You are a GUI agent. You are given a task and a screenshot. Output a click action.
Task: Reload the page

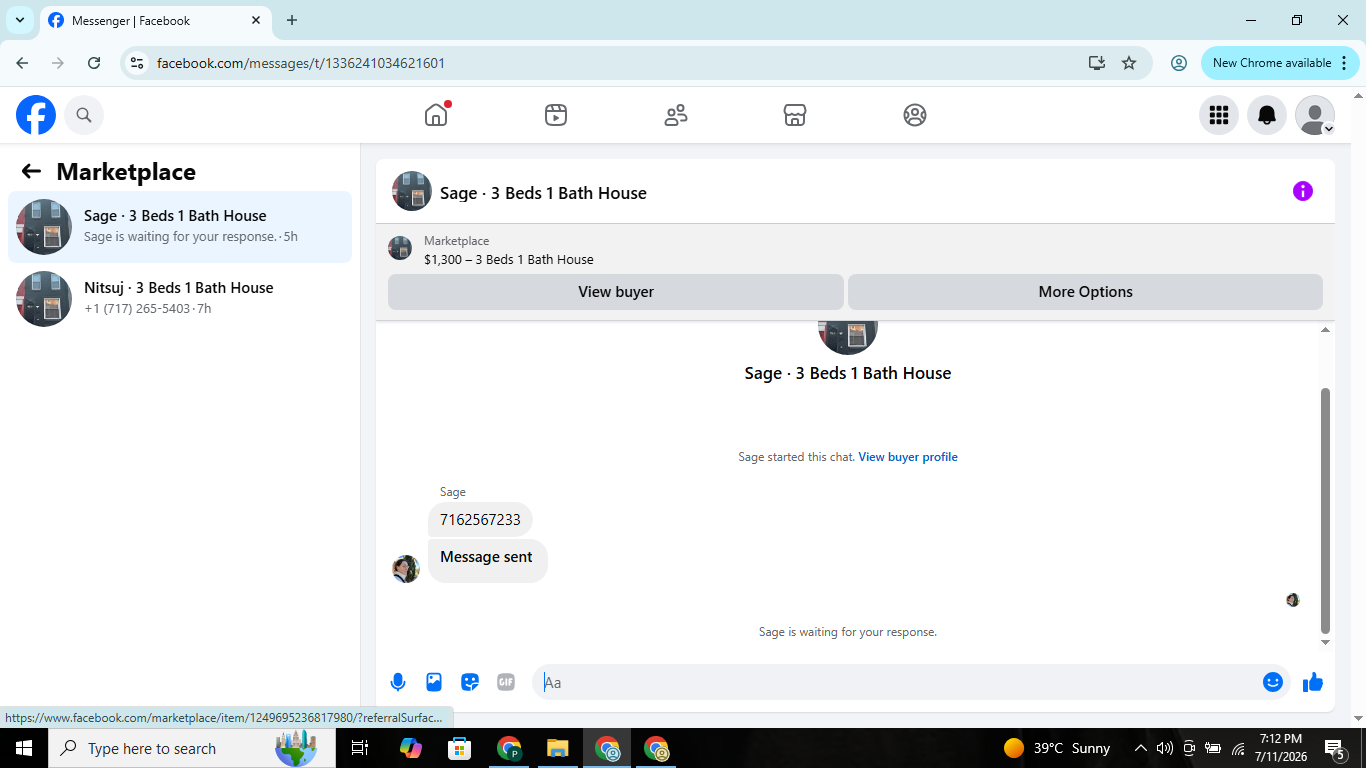[94, 63]
